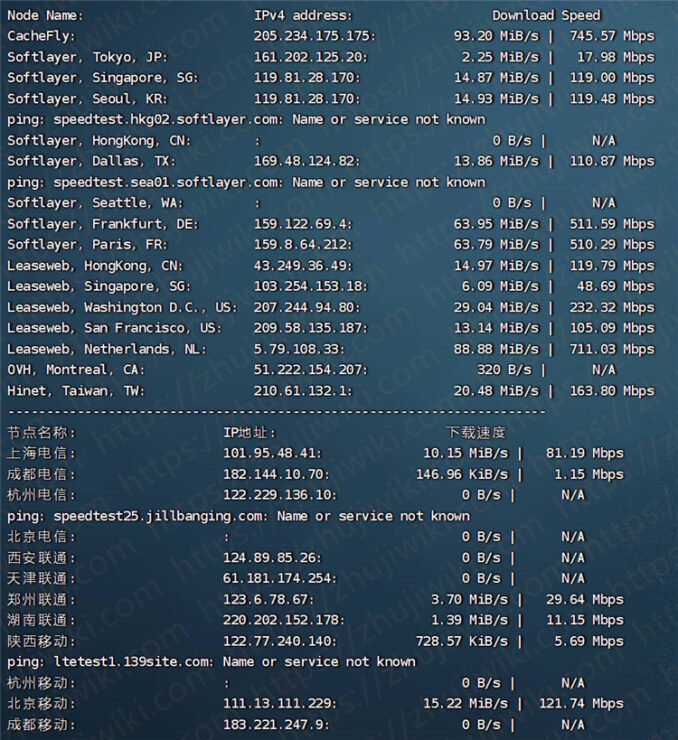Click the 163.80 Mbps value
This screenshot has width=678, height=740.
point(612,391)
